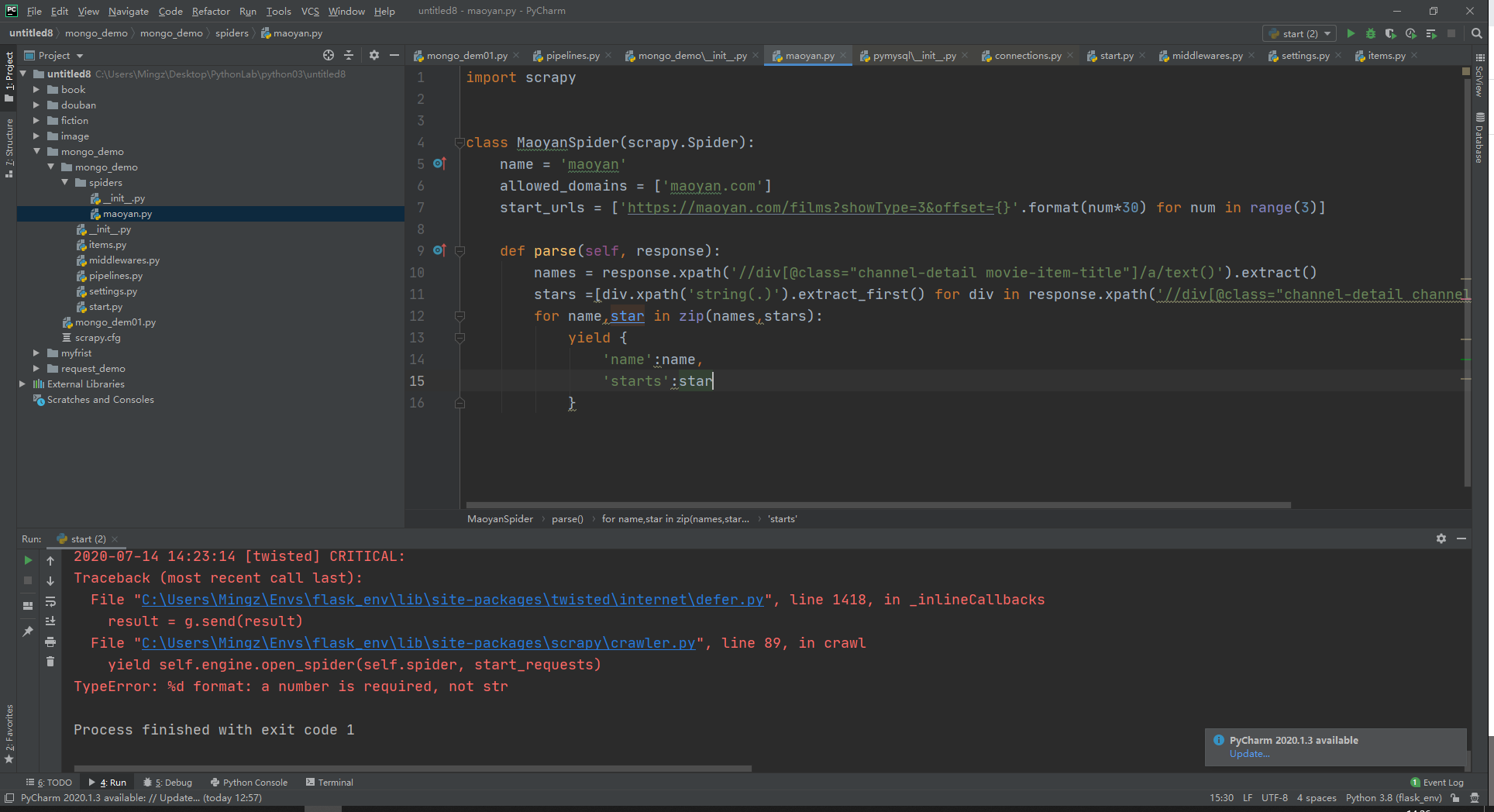This screenshot has width=1494, height=812.
Task: Click override gutter icon on line 9
Action: click(x=439, y=250)
